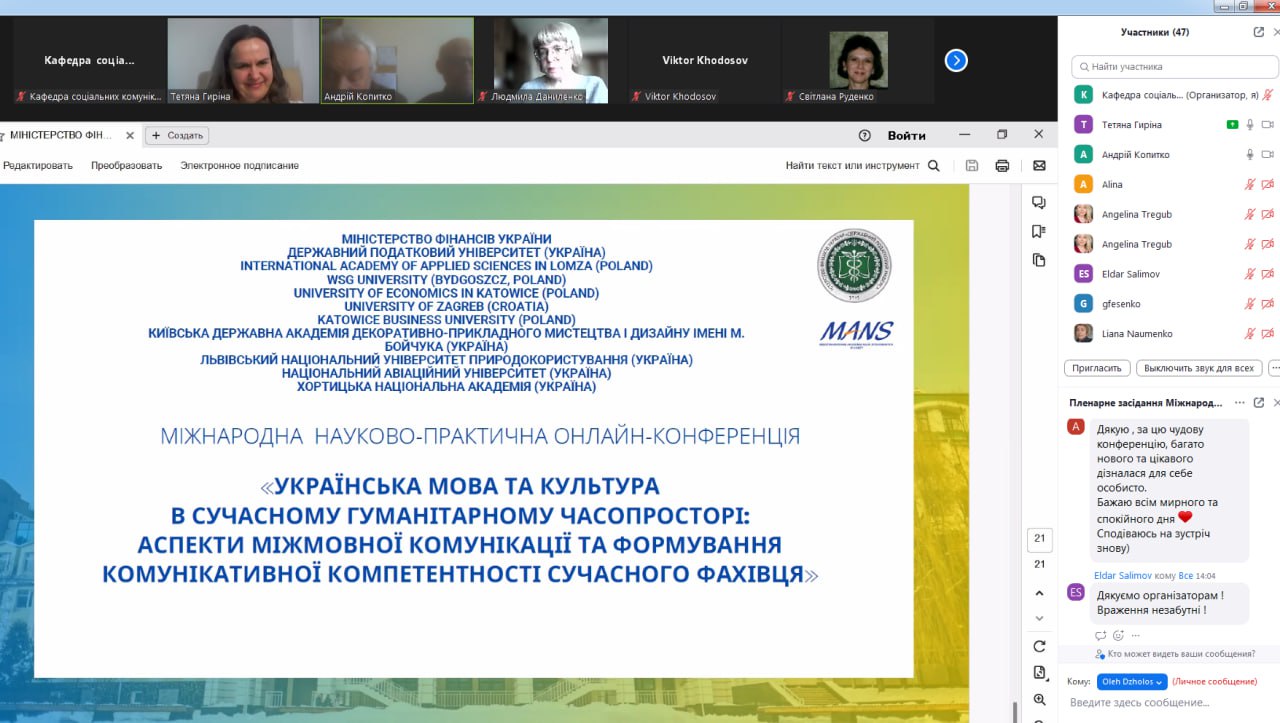Click the MANS logo on the slide
1280x723 pixels.
(856, 333)
